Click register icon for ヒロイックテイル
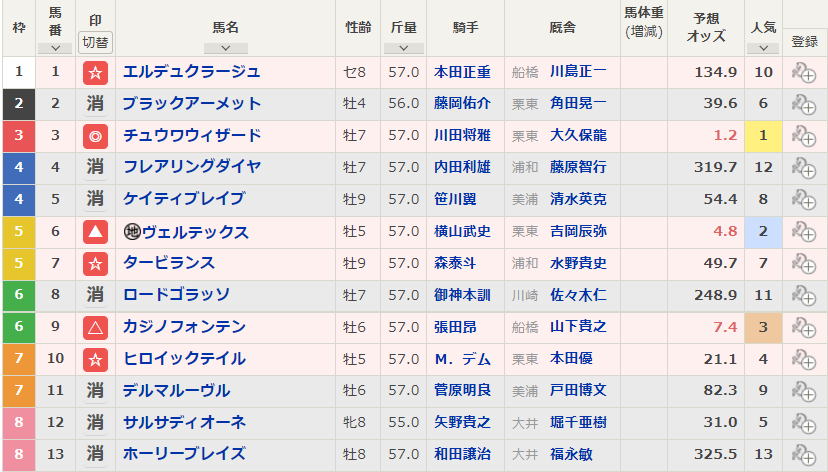 point(804,360)
